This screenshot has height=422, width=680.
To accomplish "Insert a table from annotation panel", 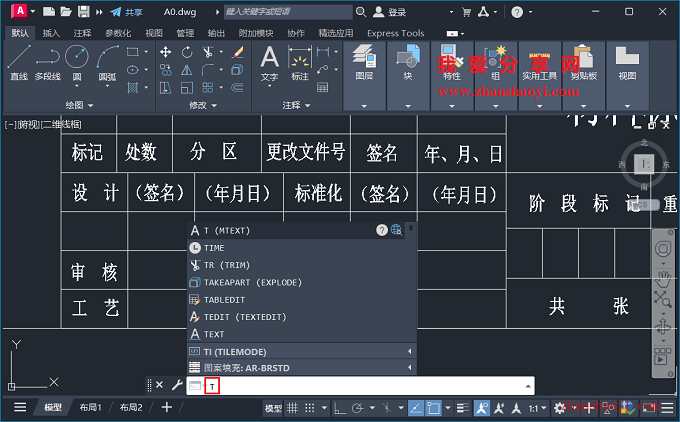I will coord(322,88).
